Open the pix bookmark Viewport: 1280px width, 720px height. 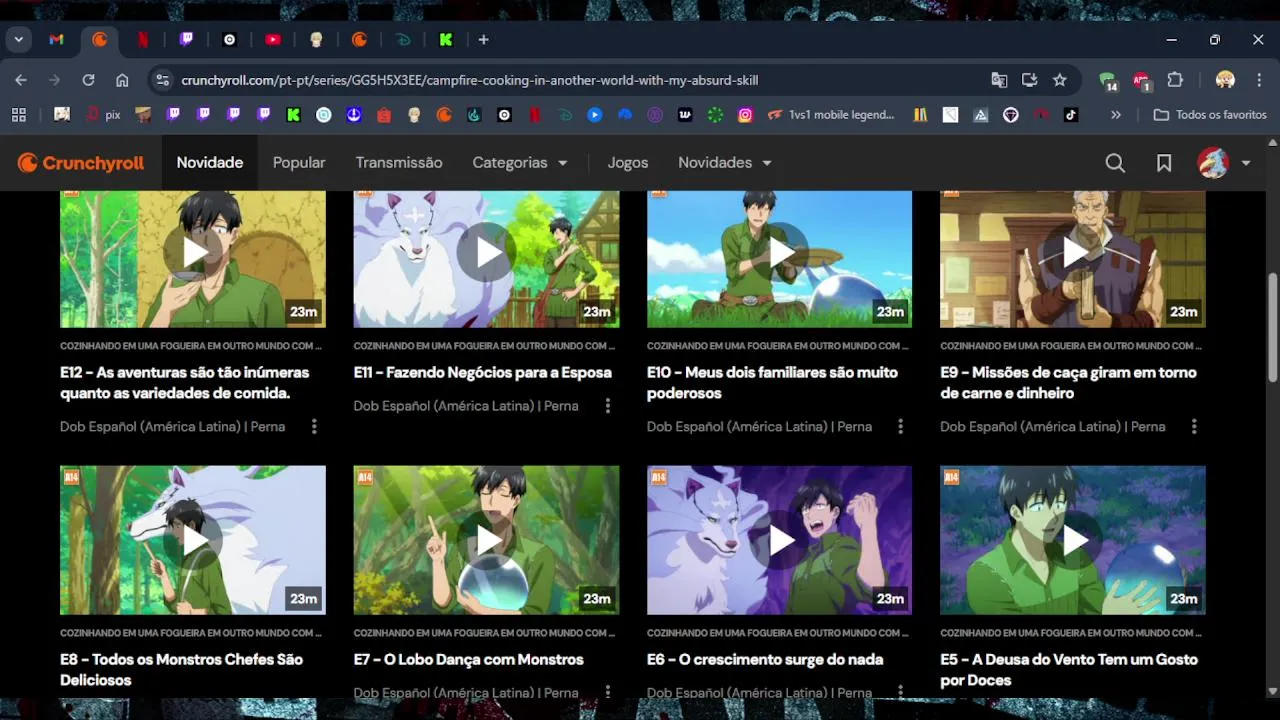103,115
